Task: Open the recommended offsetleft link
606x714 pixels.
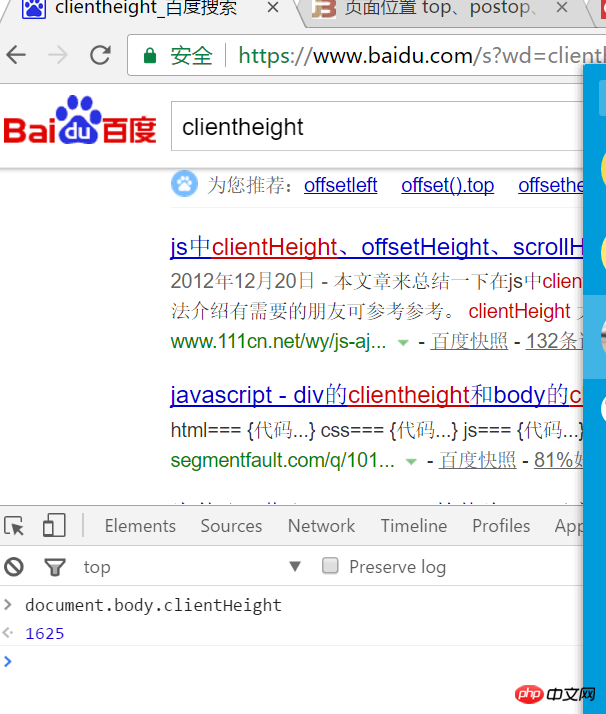Action: (341, 185)
